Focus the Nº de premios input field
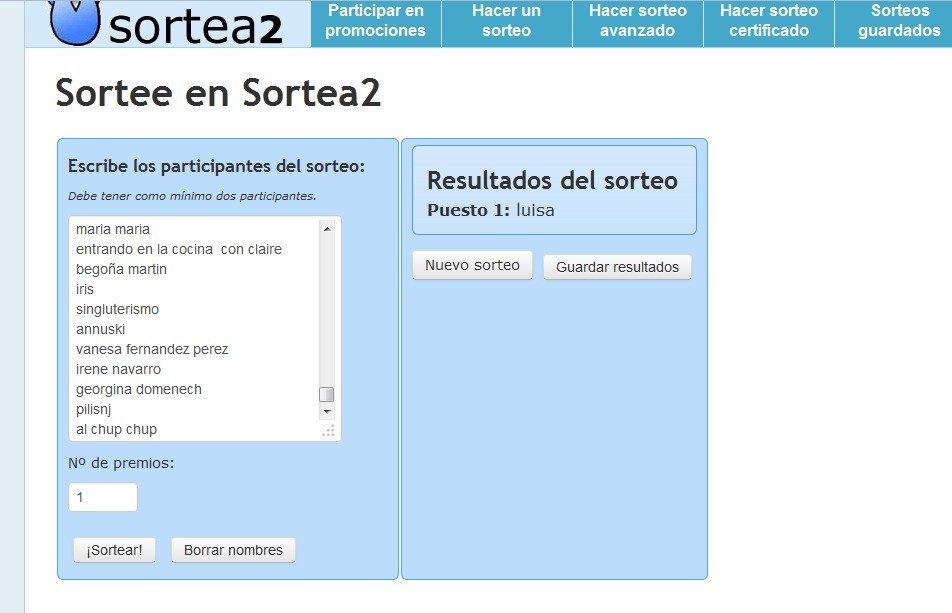 pyautogui.click(x=103, y=497)
